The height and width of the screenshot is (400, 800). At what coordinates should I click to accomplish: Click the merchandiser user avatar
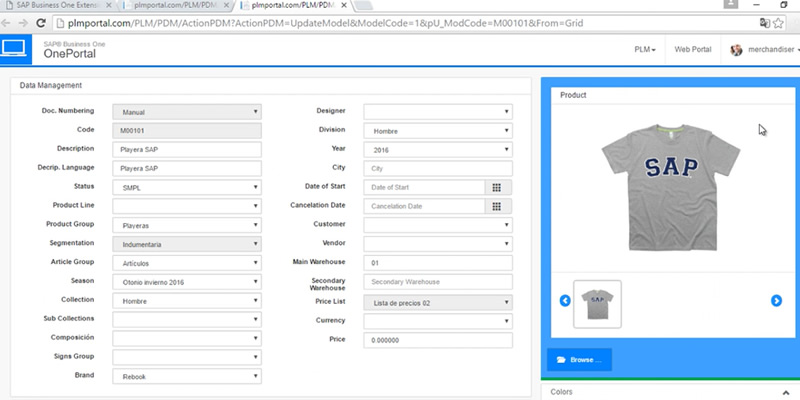pos(737,49)
